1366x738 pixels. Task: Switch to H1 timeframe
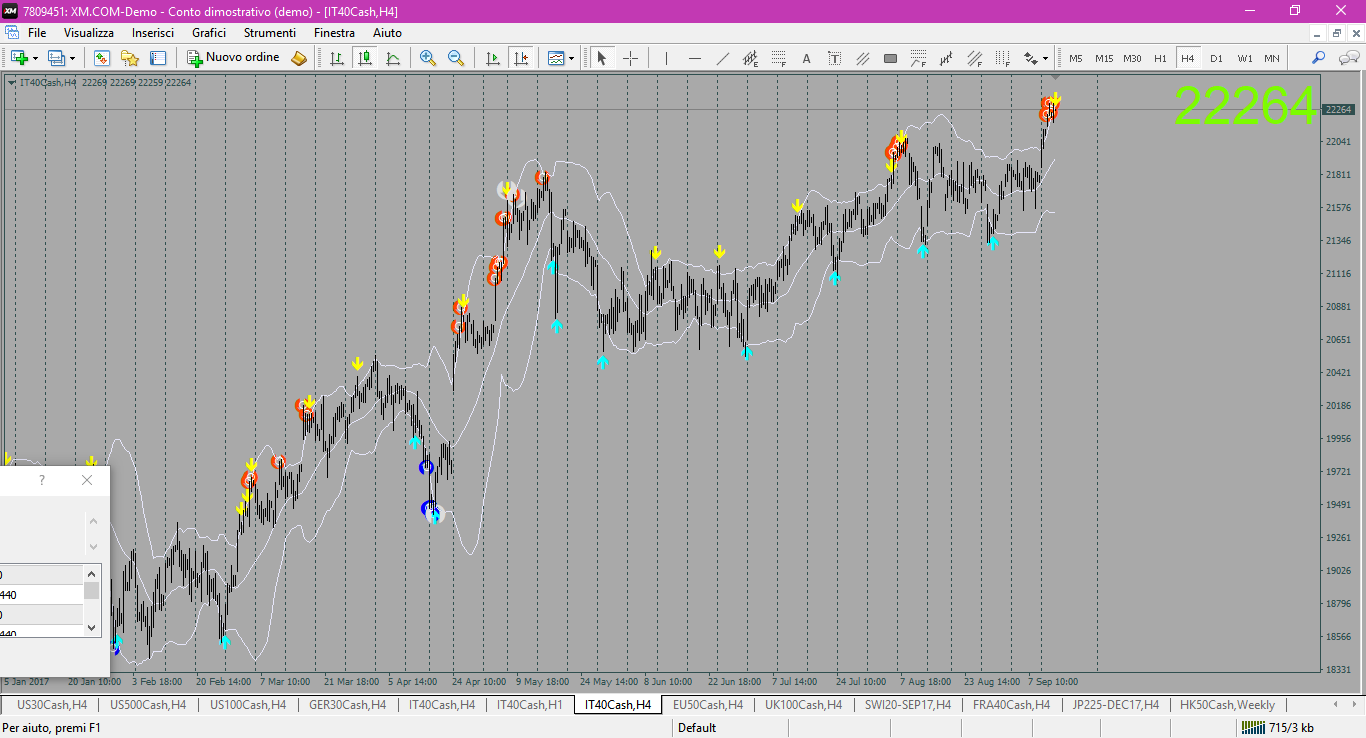(x=1160, y=58)
